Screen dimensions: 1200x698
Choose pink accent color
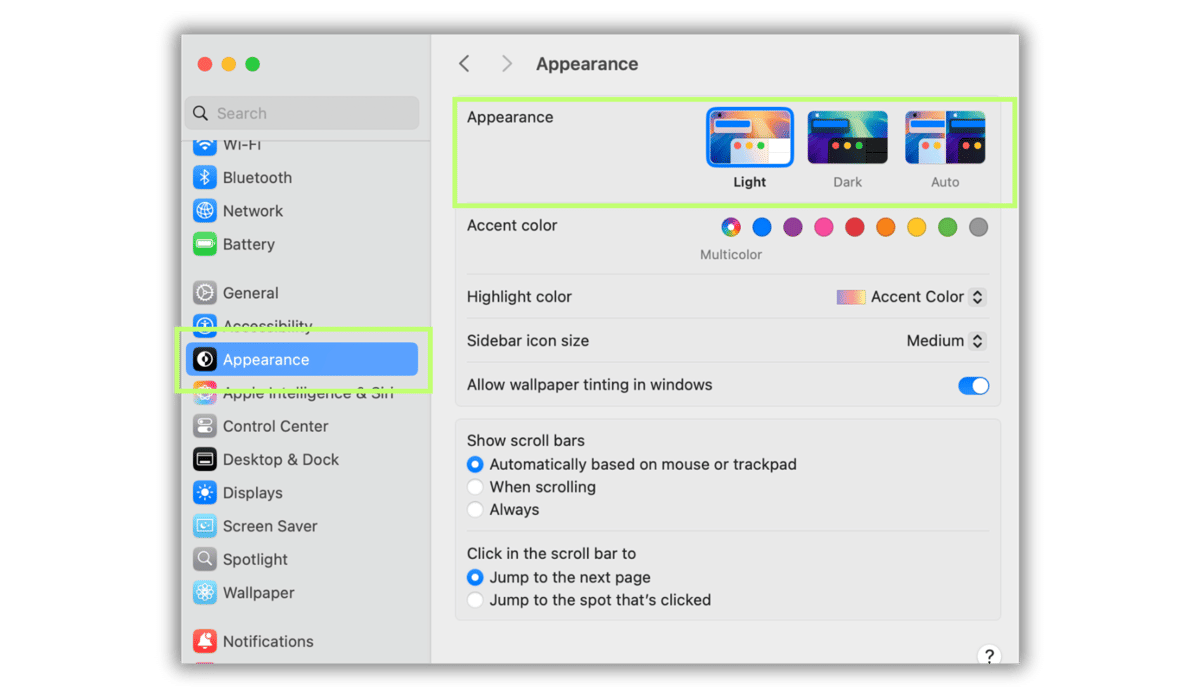[x=824, y=228]
